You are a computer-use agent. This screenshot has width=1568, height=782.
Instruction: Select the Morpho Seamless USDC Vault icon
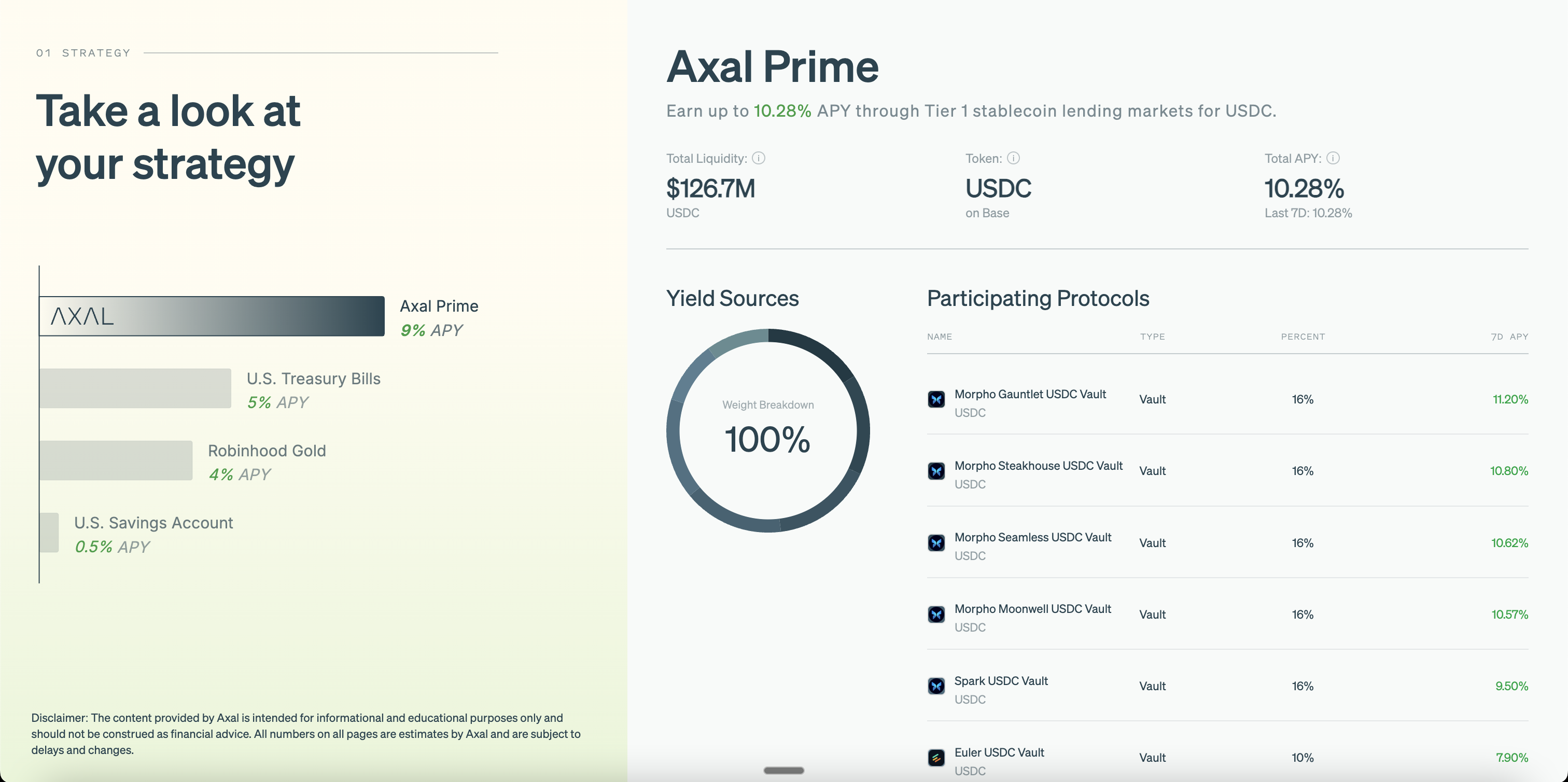[936, 543]
